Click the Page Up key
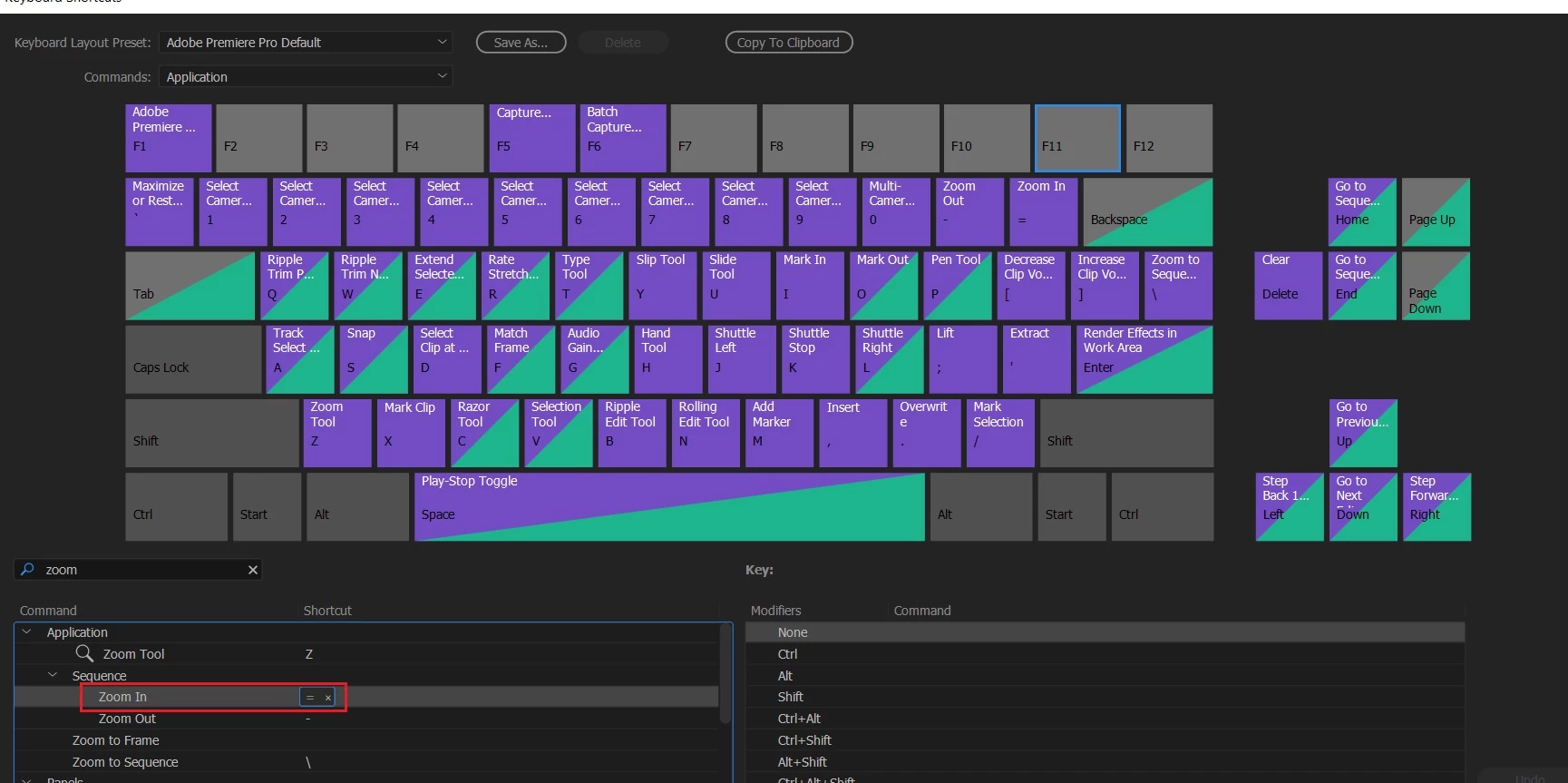The width and height of the screenshot is (1568, 783). [1436, 211]
